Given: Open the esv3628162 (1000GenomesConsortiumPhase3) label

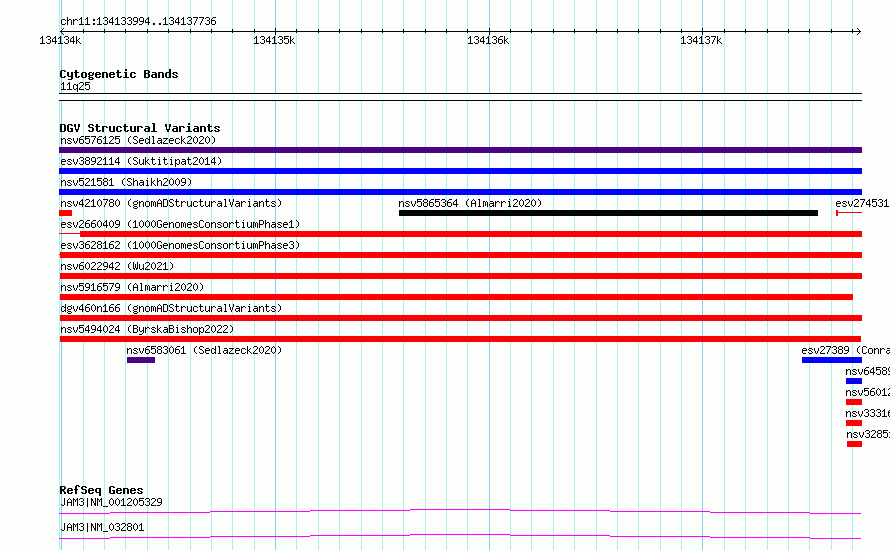Looking at the screenshot, I should [x=180, y=245].
